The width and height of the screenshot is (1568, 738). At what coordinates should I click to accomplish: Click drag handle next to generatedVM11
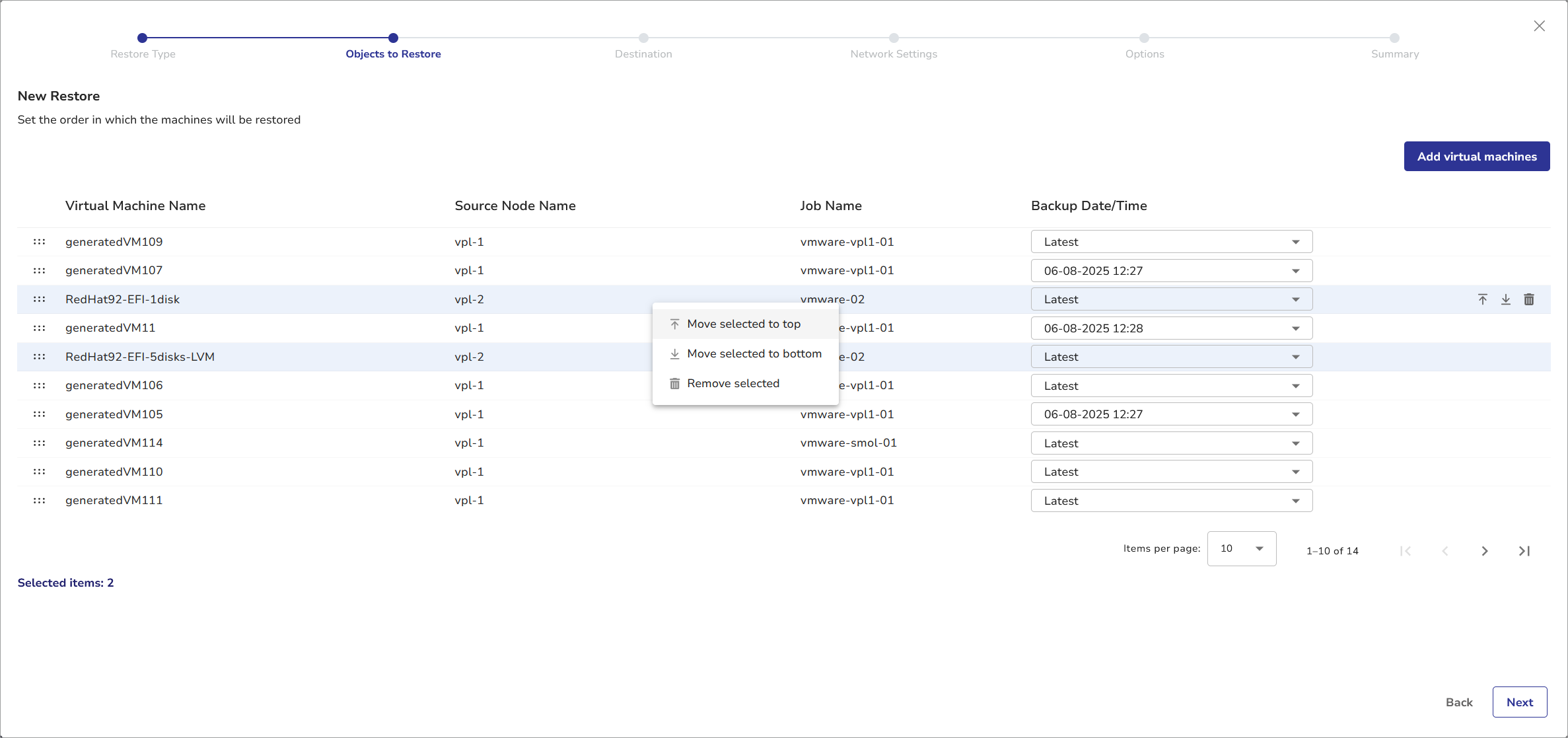(40, 328)
